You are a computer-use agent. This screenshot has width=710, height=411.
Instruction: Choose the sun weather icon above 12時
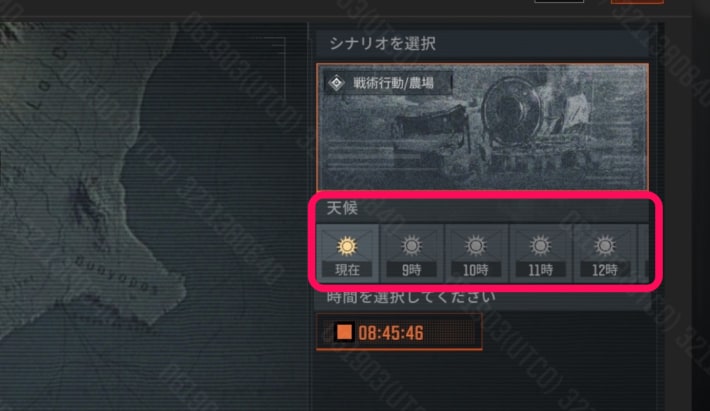click(604, 246)
